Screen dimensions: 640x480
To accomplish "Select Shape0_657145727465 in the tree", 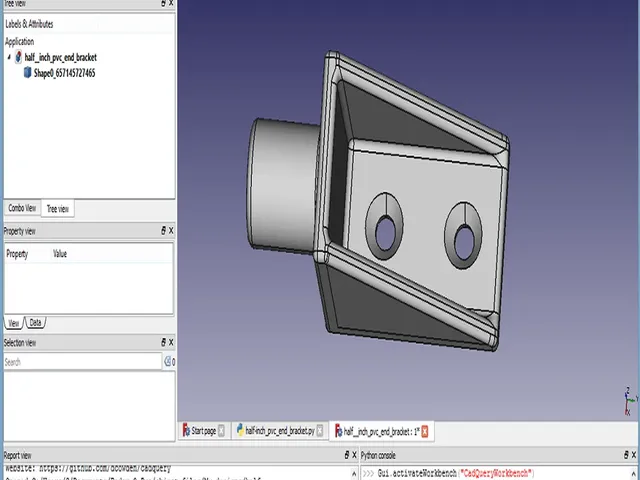I will tap(64, 73).
